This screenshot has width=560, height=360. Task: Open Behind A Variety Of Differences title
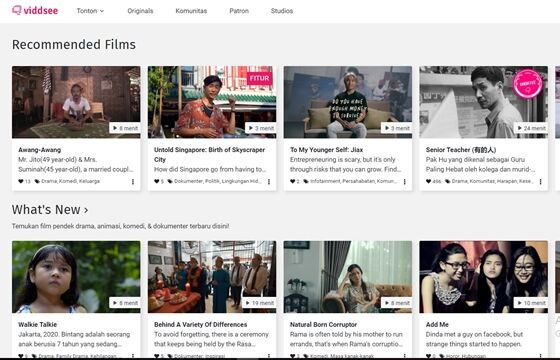[x=200, y=325]
